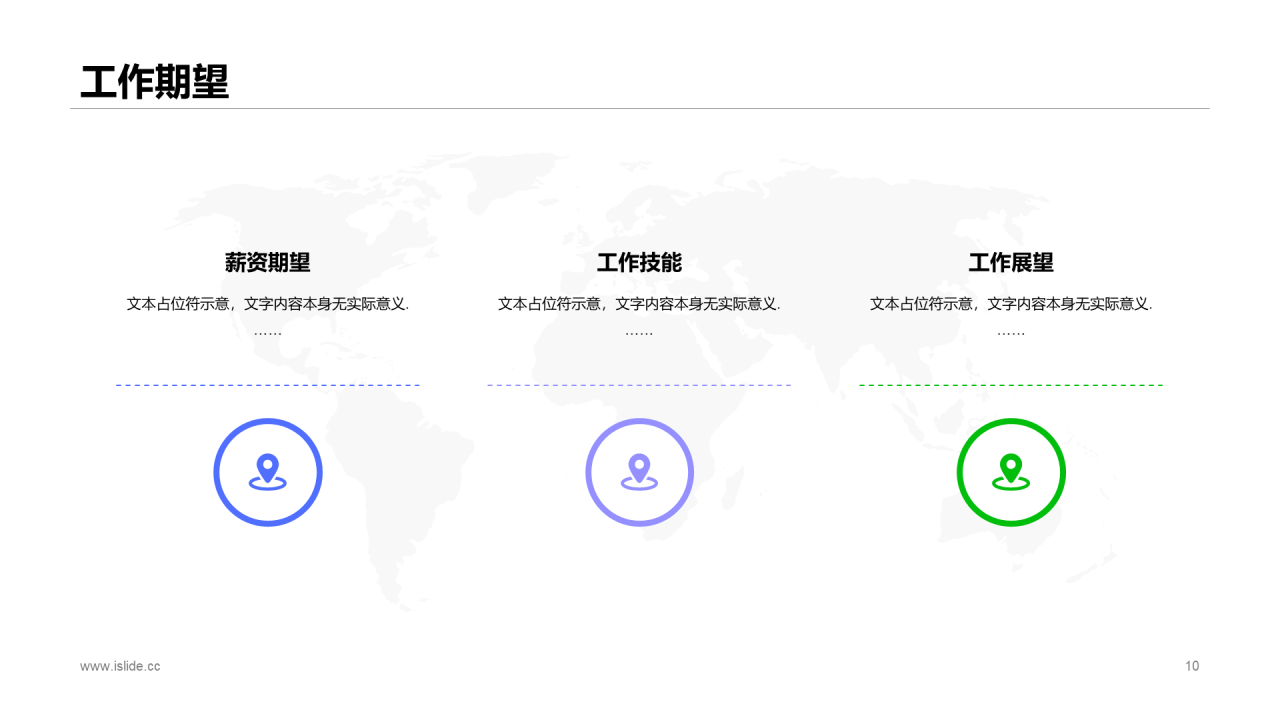Click placeholder text under 薪资期望
This screenshot has height=720, width=1280.
coord(267,304)
